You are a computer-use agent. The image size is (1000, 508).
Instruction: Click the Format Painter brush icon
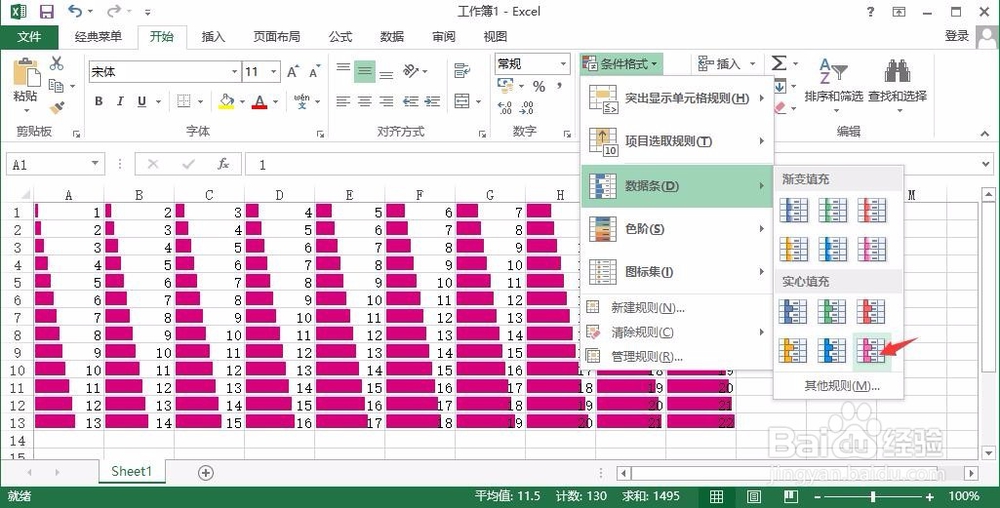57,107
